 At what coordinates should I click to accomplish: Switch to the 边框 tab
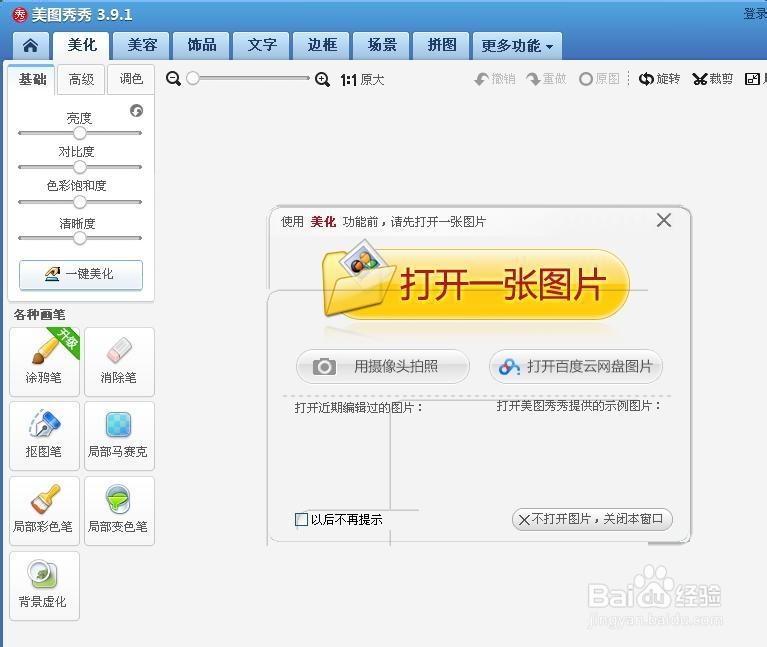[321, 46]
